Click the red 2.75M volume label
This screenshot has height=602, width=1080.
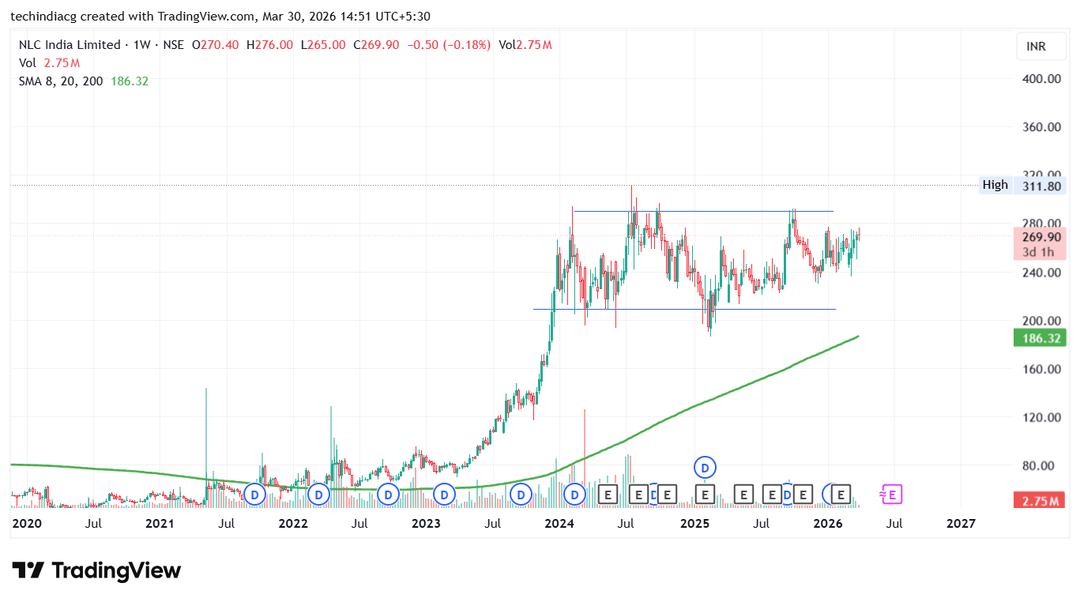pyautogui.click(x=1040, y=501)
